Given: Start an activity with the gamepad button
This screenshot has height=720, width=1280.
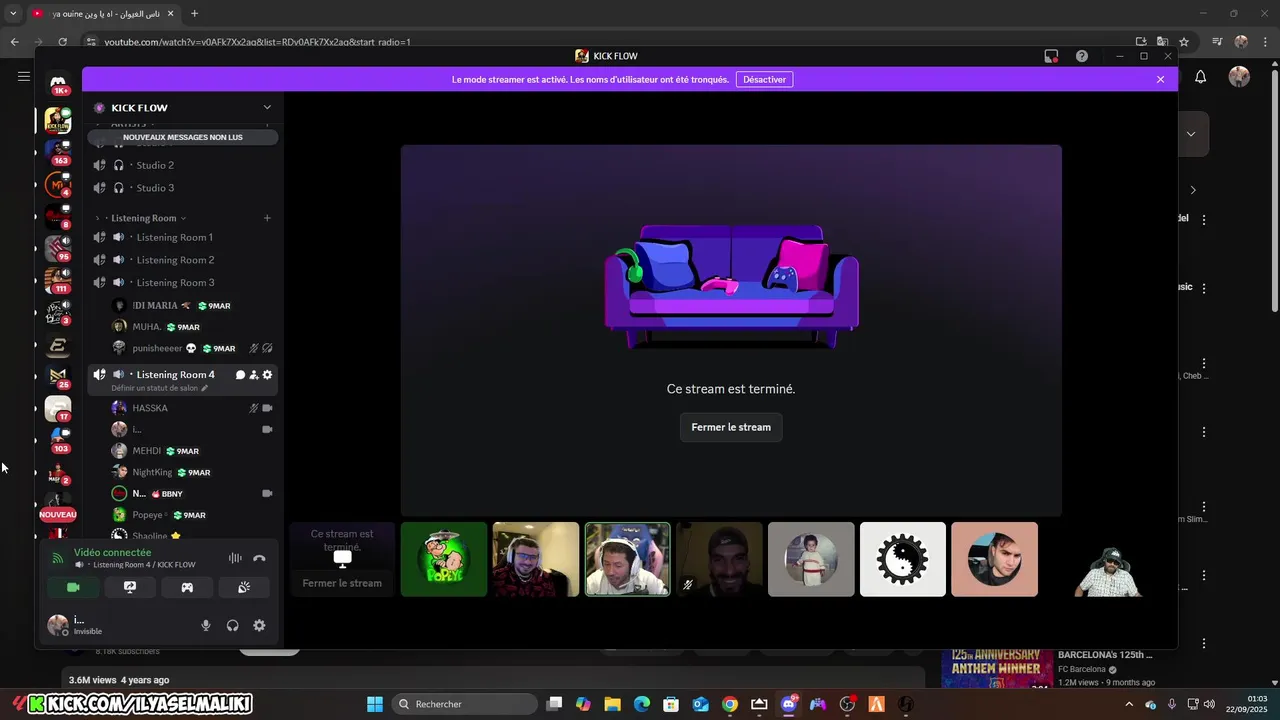Looking at the screenshot, I should coord(187,587).
